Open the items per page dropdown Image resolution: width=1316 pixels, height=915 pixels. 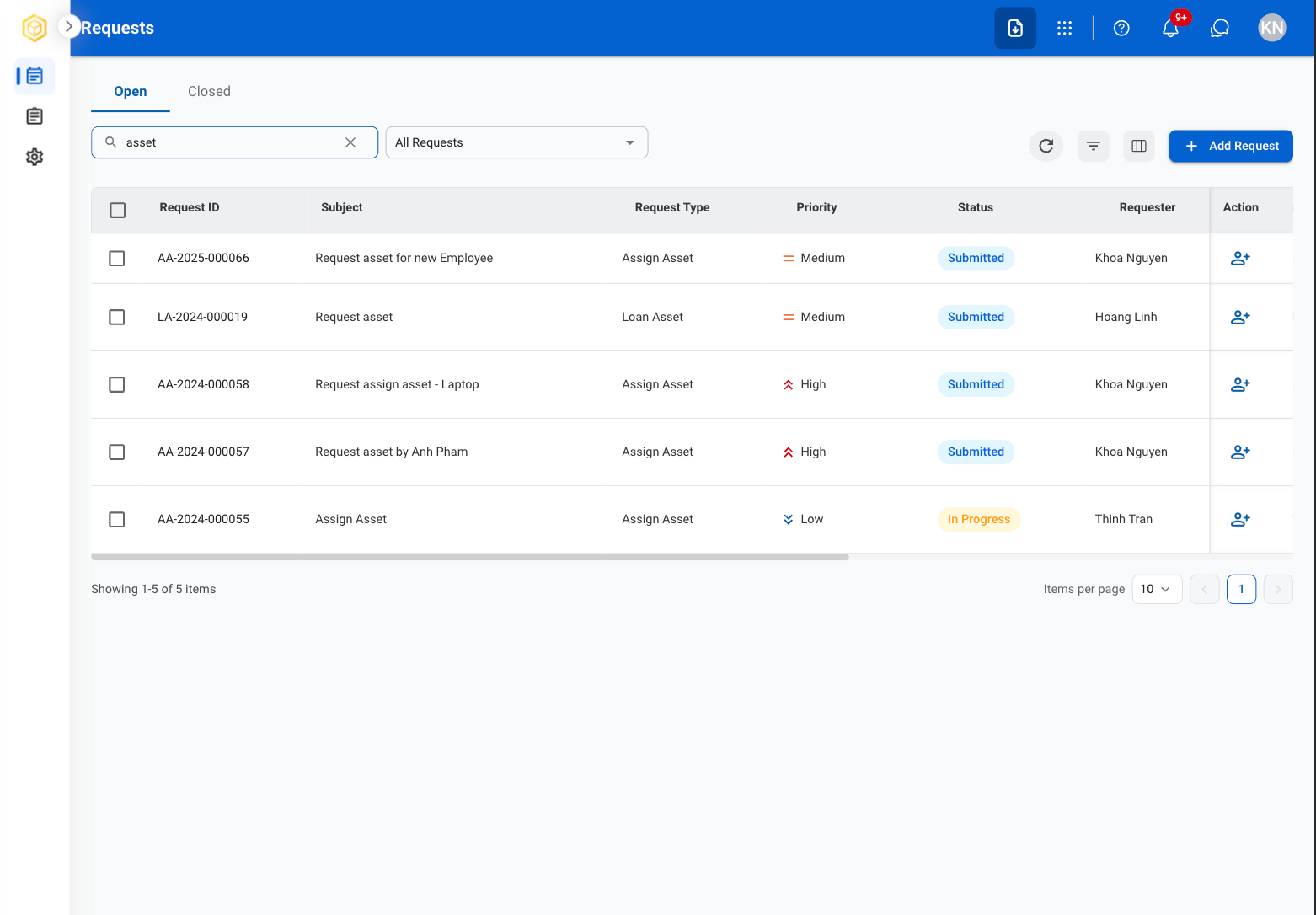coord(1157,589)
